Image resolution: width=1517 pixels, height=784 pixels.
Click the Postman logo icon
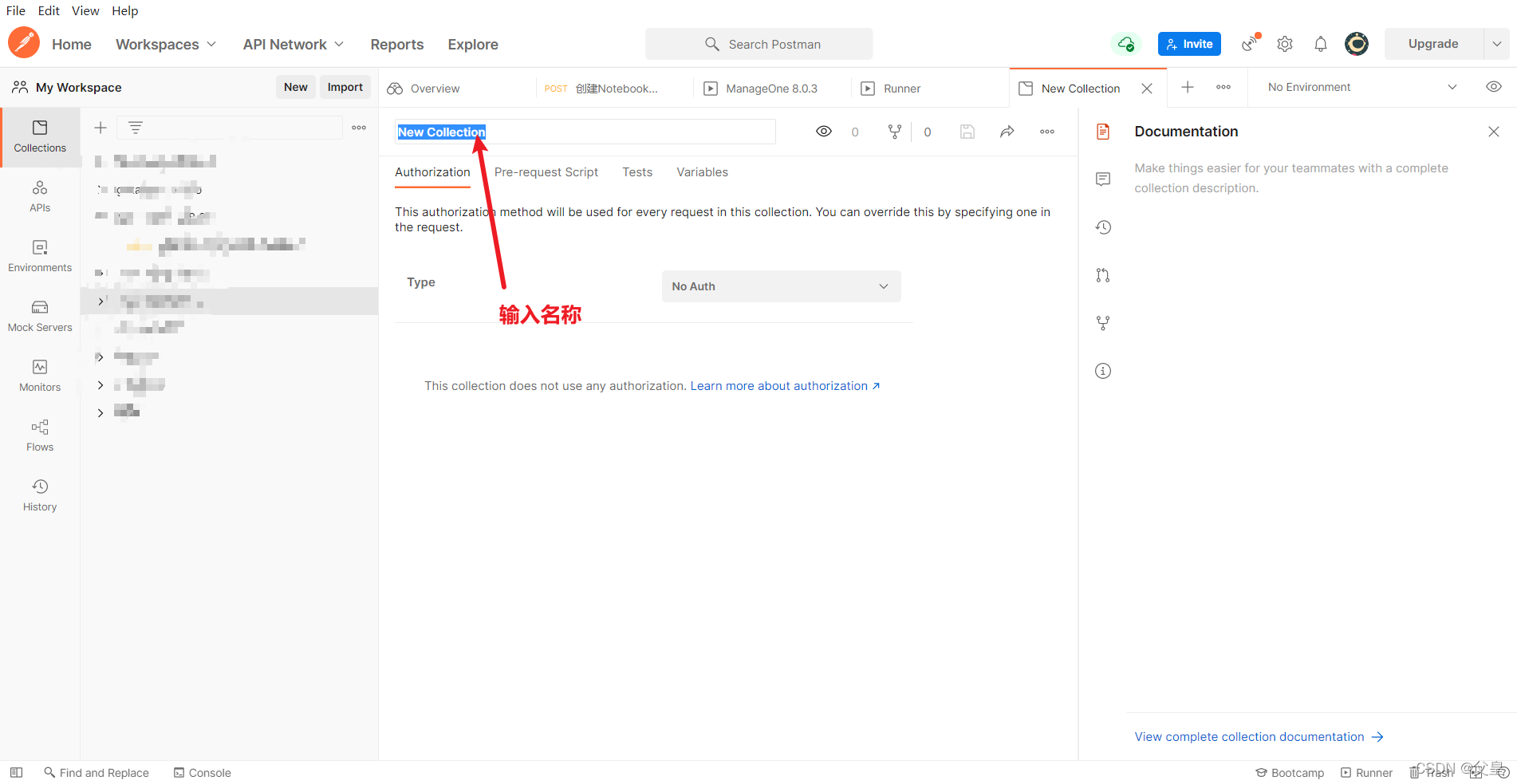click(24, 43)
